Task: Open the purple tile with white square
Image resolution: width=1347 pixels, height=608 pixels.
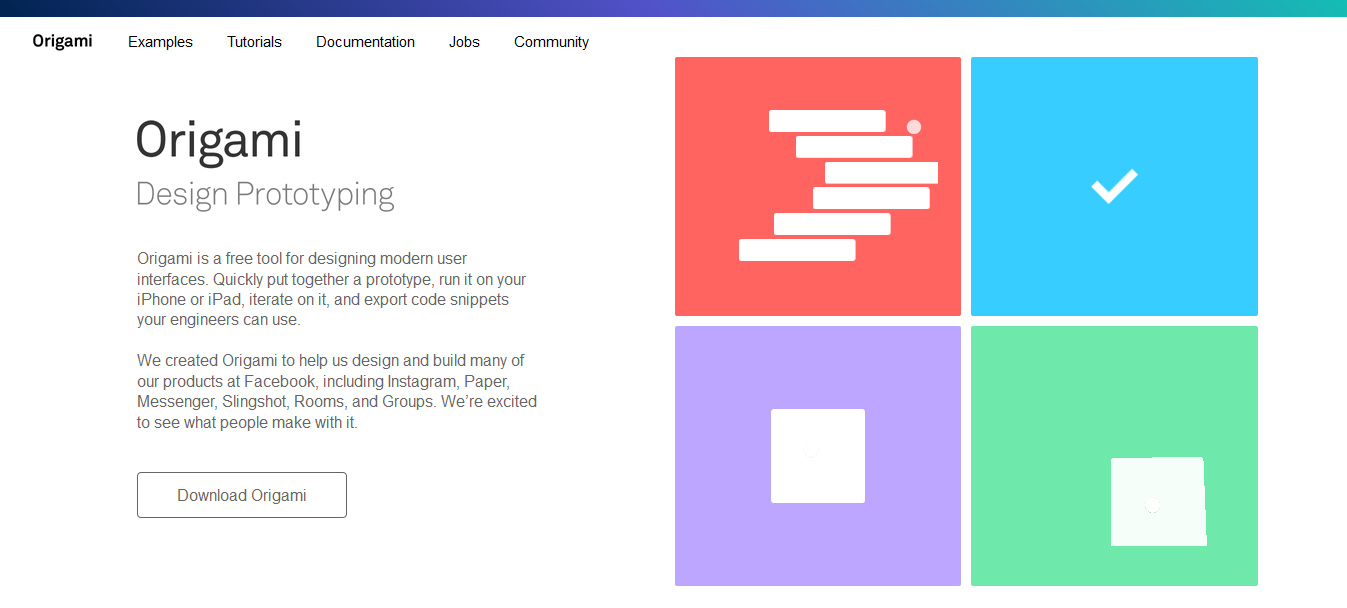Action: [818, 456]
